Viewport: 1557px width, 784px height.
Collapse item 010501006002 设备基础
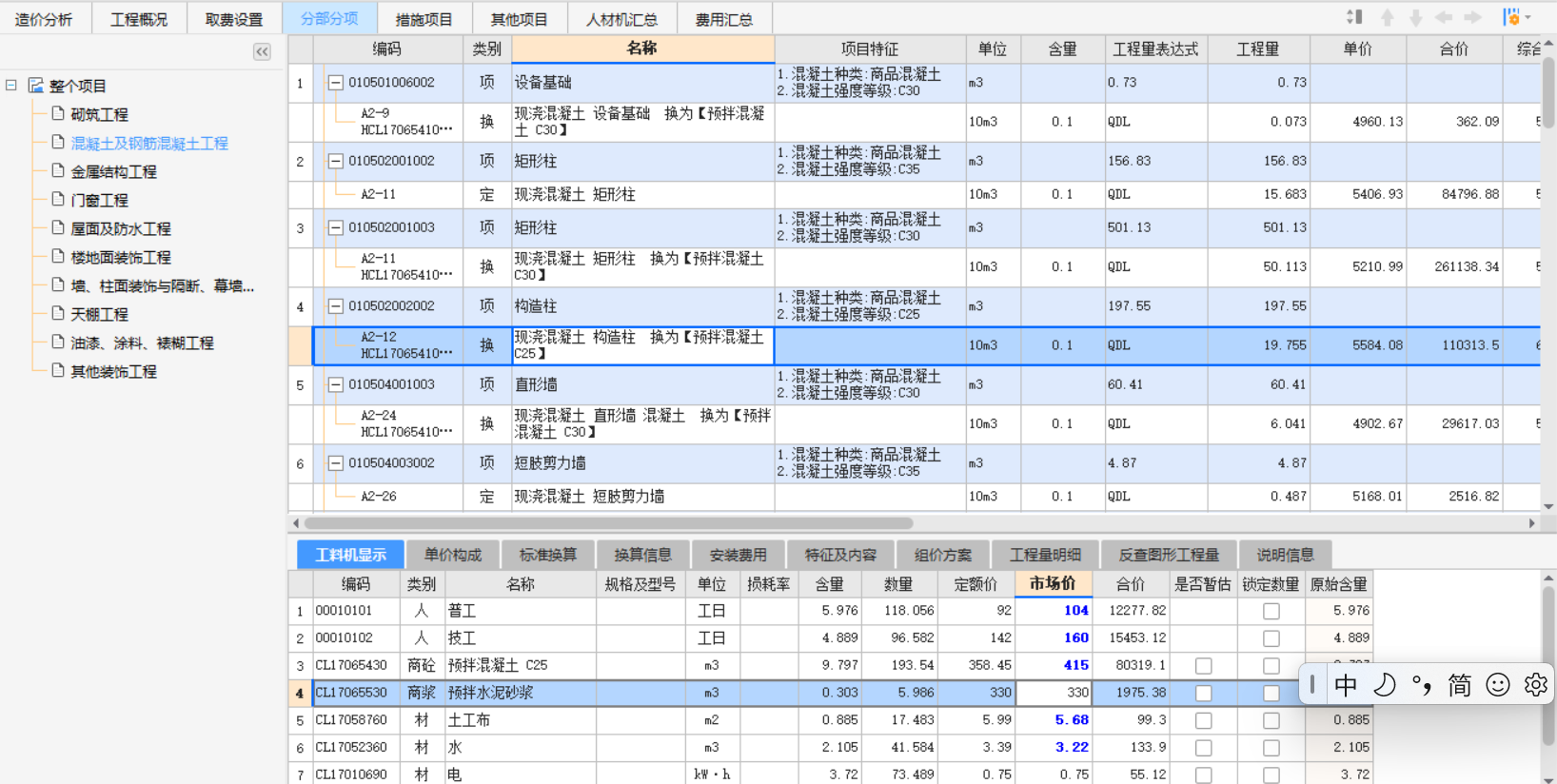tap(335, 83)
